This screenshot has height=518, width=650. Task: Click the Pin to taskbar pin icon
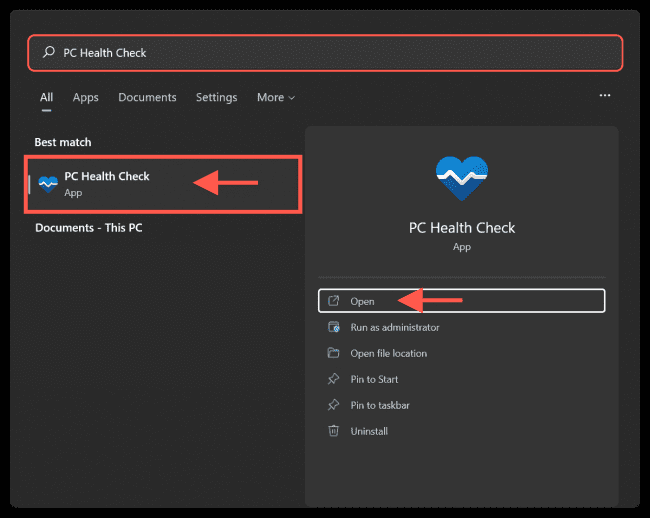[333, 405]
